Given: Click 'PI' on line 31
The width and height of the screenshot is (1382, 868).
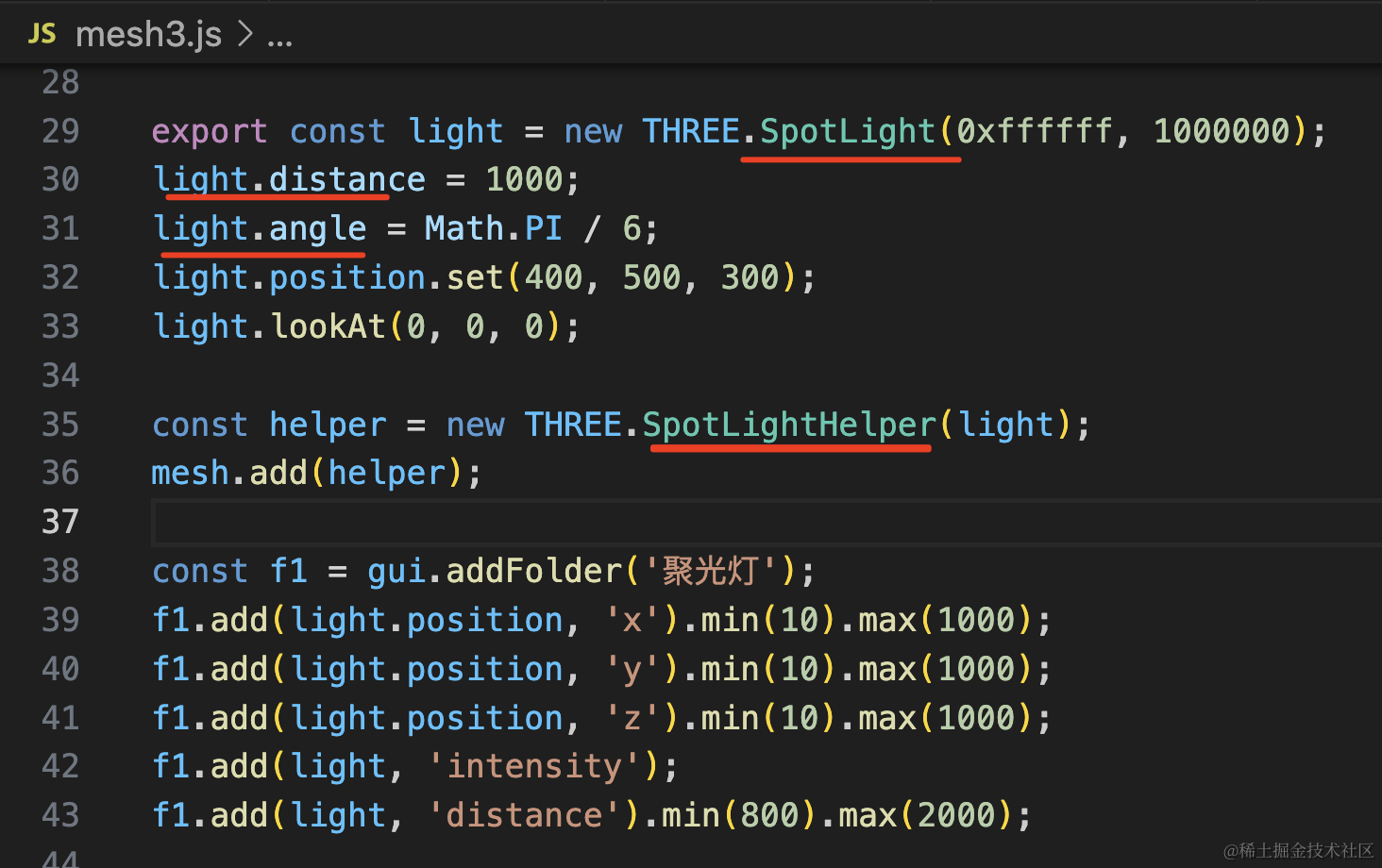Looking at the screenshot, I should click(x=544, y=228).
